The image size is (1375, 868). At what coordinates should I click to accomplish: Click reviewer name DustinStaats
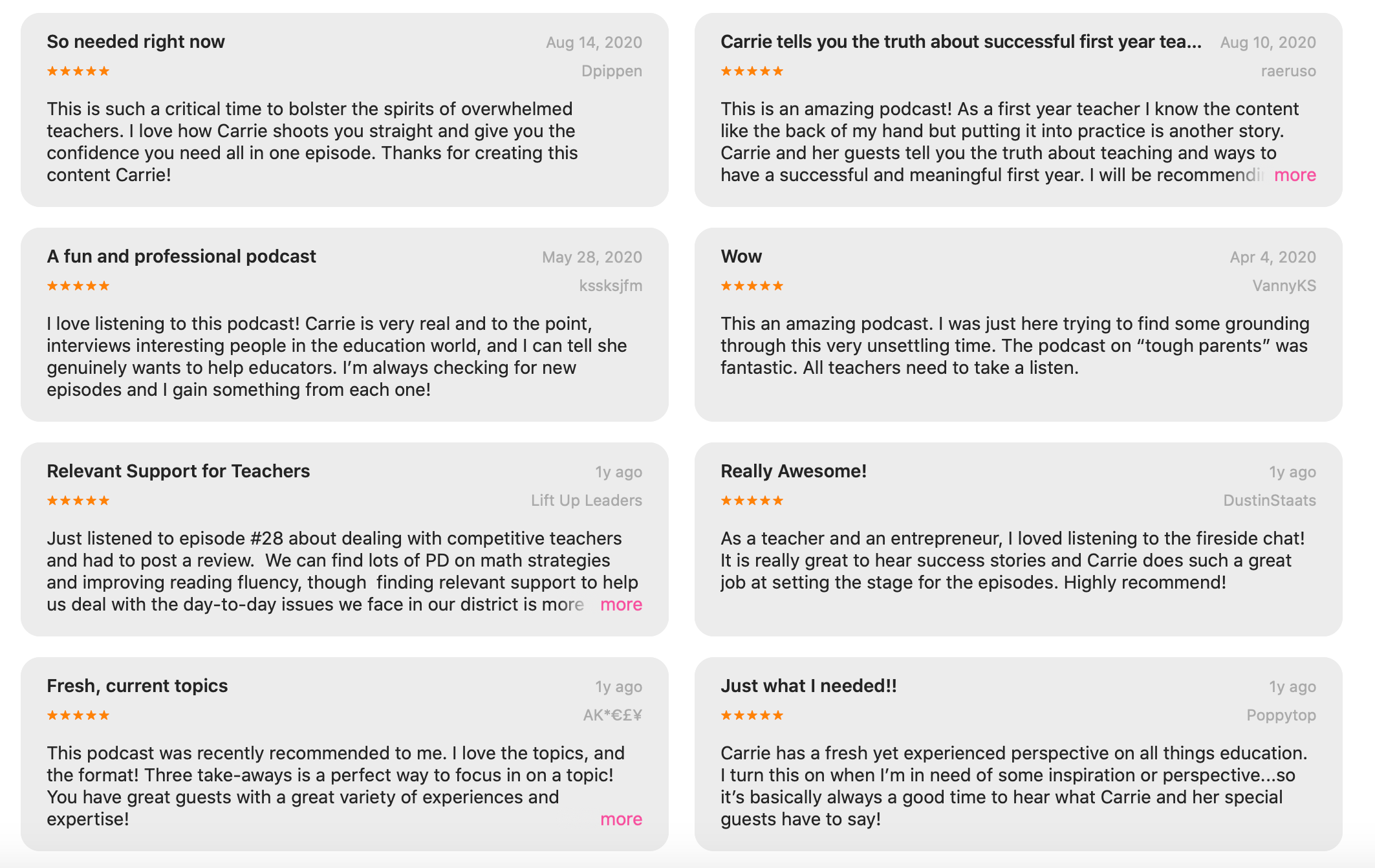[x=1270, y=501]
